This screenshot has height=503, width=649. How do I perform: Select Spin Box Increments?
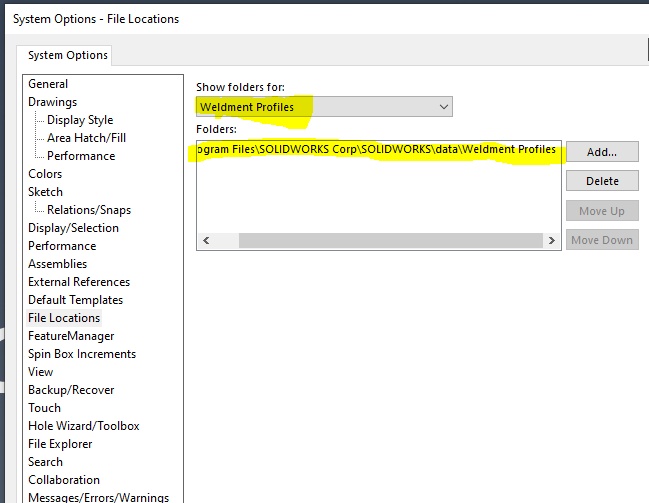pyautogui.click(x=82, y=354)
